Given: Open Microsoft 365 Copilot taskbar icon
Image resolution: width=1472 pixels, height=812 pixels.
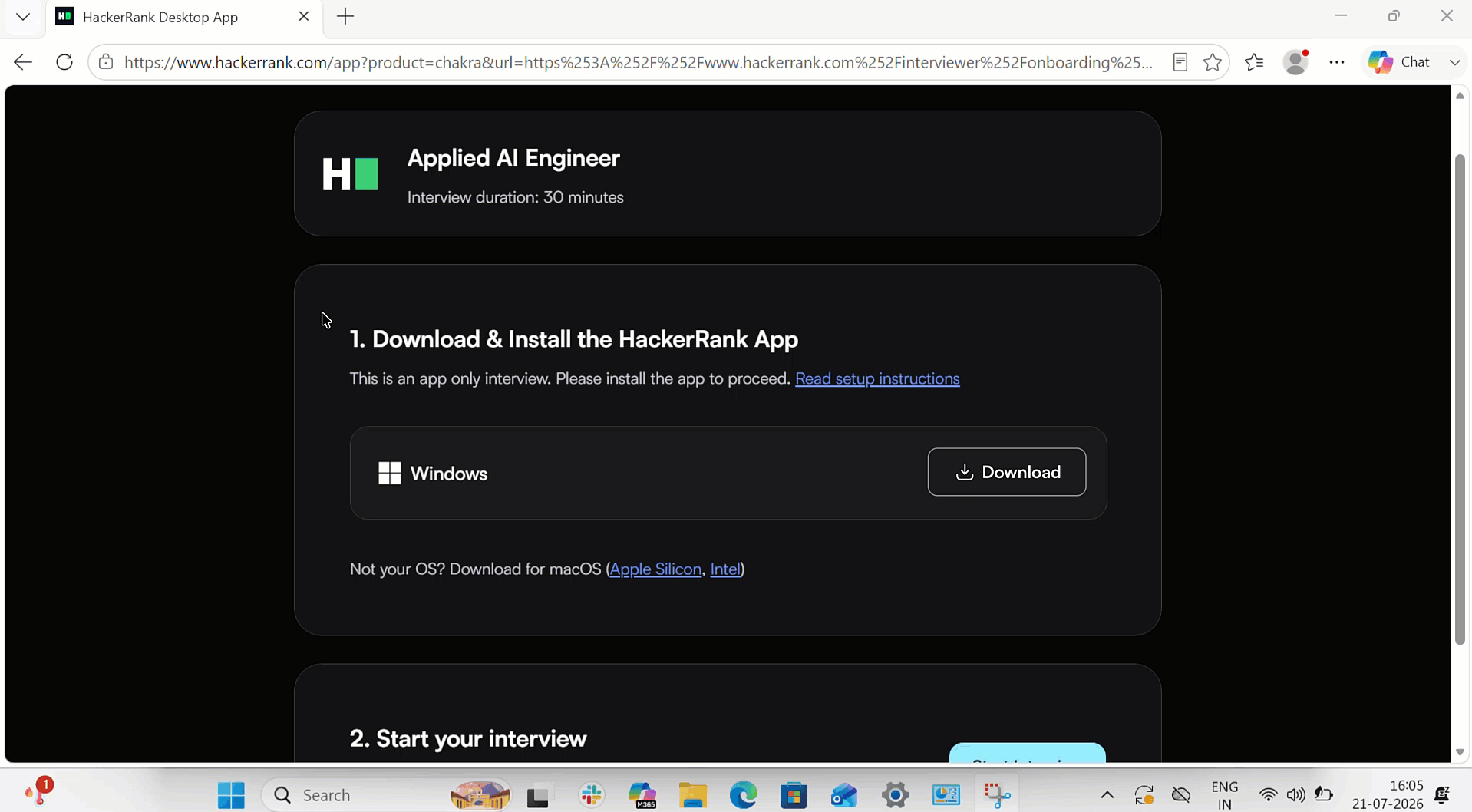Looking at the screenshot, I should click(642, 795).
